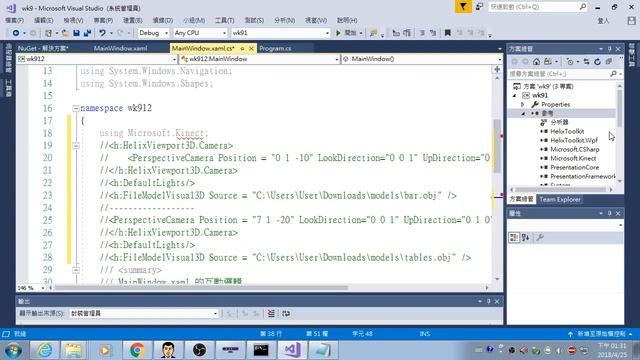Open the menu with (T) accelerator
This screenshot has height=360, width=640.
pos(224,20)
